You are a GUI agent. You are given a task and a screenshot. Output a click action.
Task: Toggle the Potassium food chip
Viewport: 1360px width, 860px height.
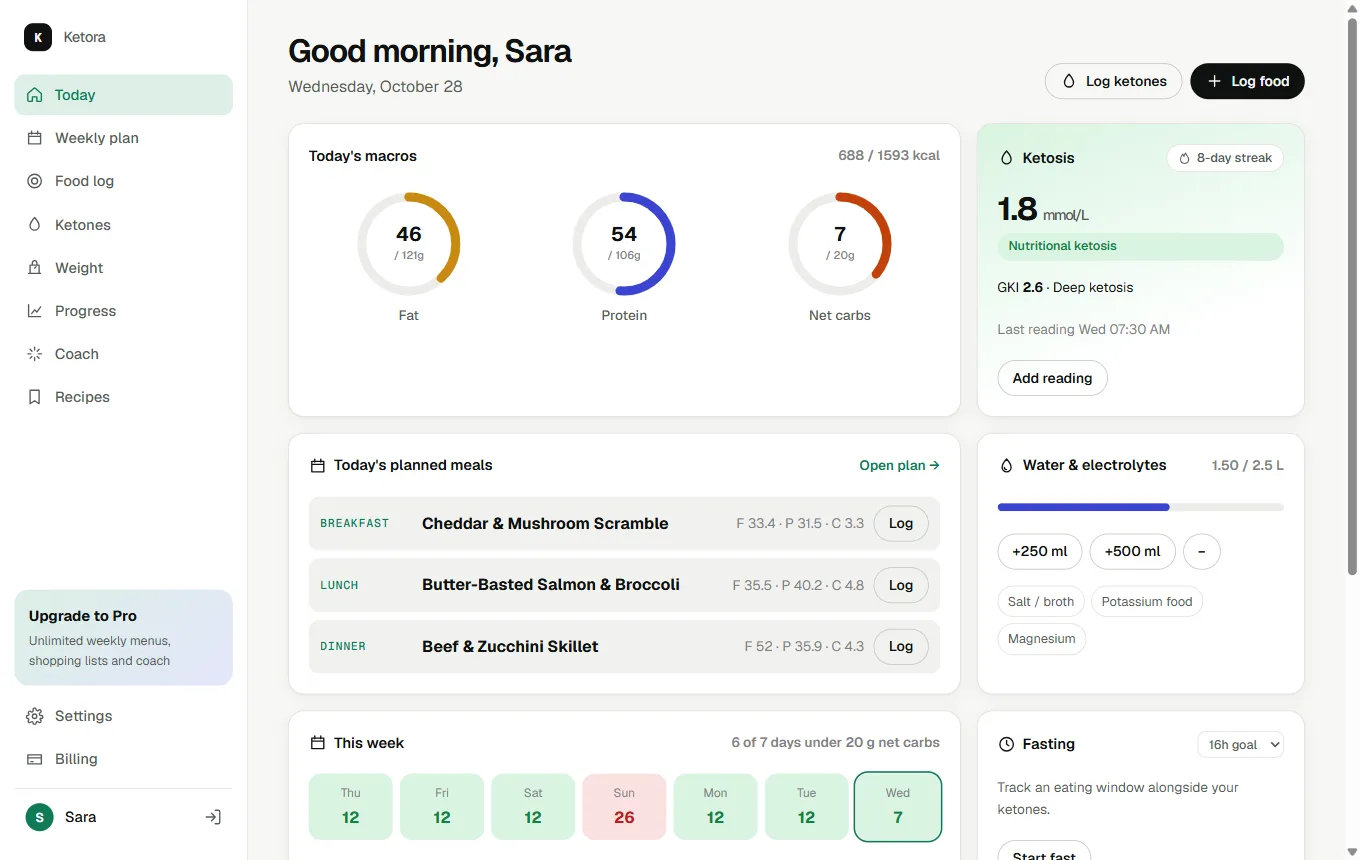[1147, 601]
